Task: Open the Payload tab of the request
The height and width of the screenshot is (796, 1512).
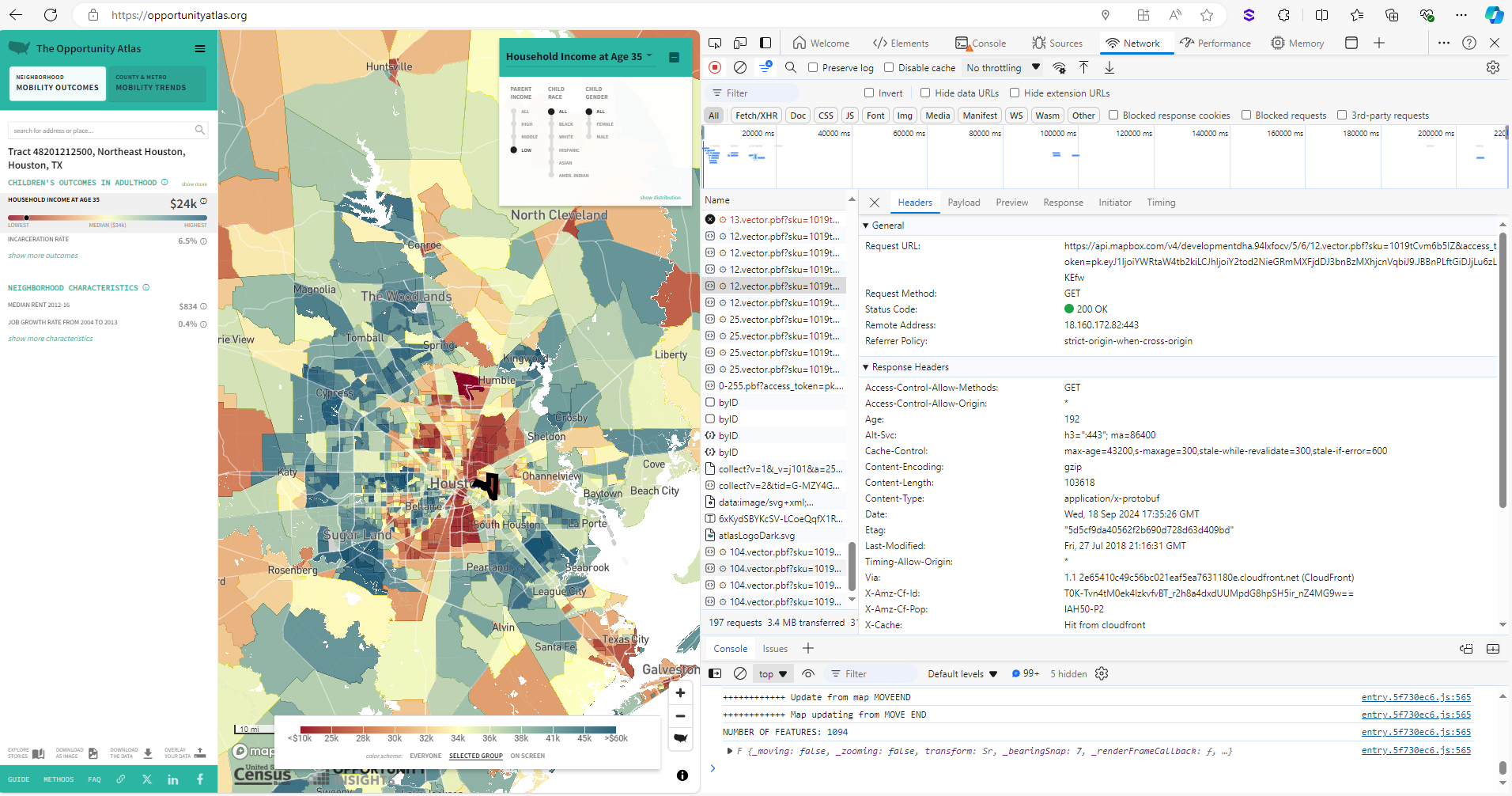Action: tap(964, 203)
